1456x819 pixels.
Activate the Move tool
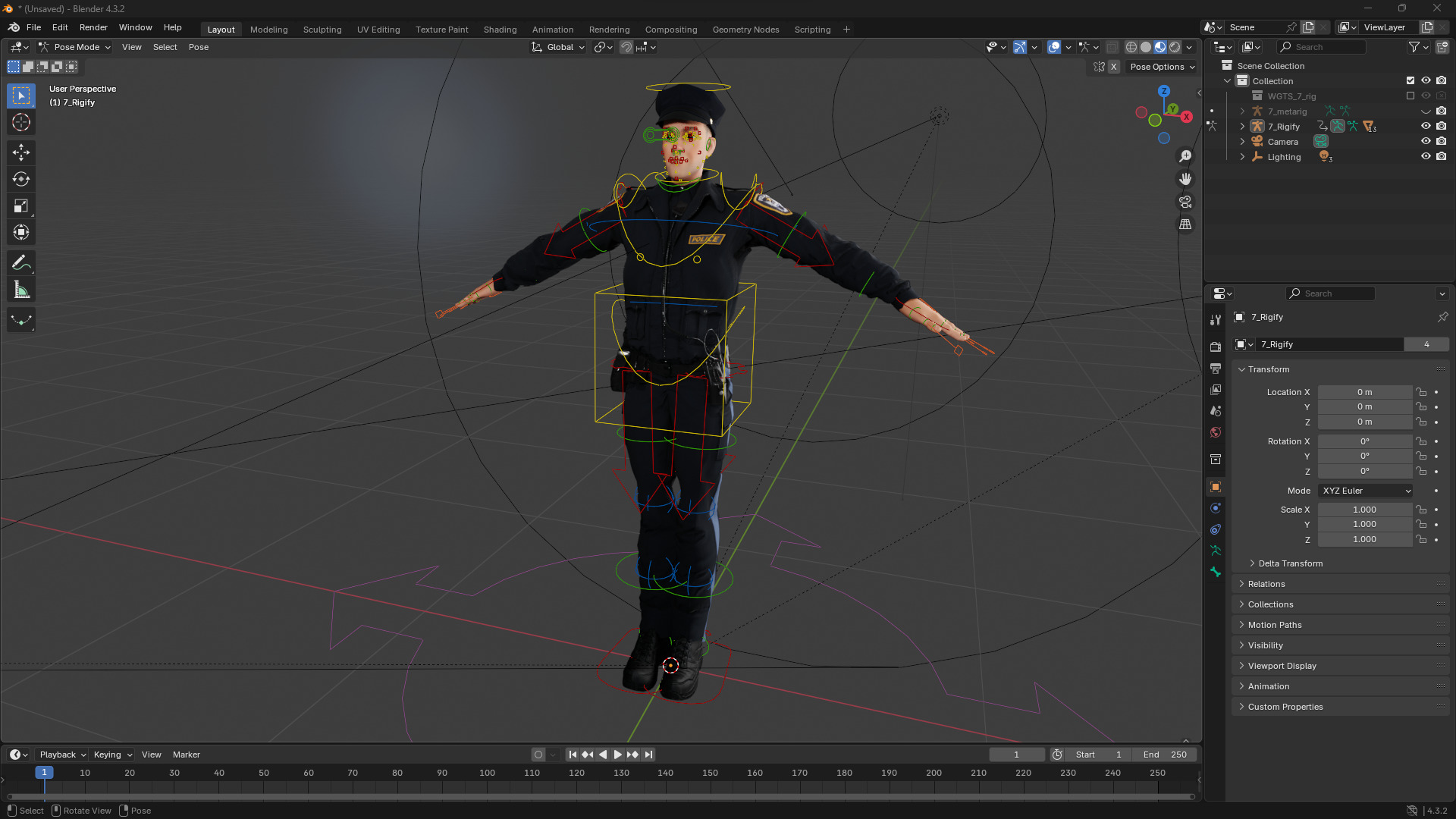pyautogui.click(x=21, y=152)
